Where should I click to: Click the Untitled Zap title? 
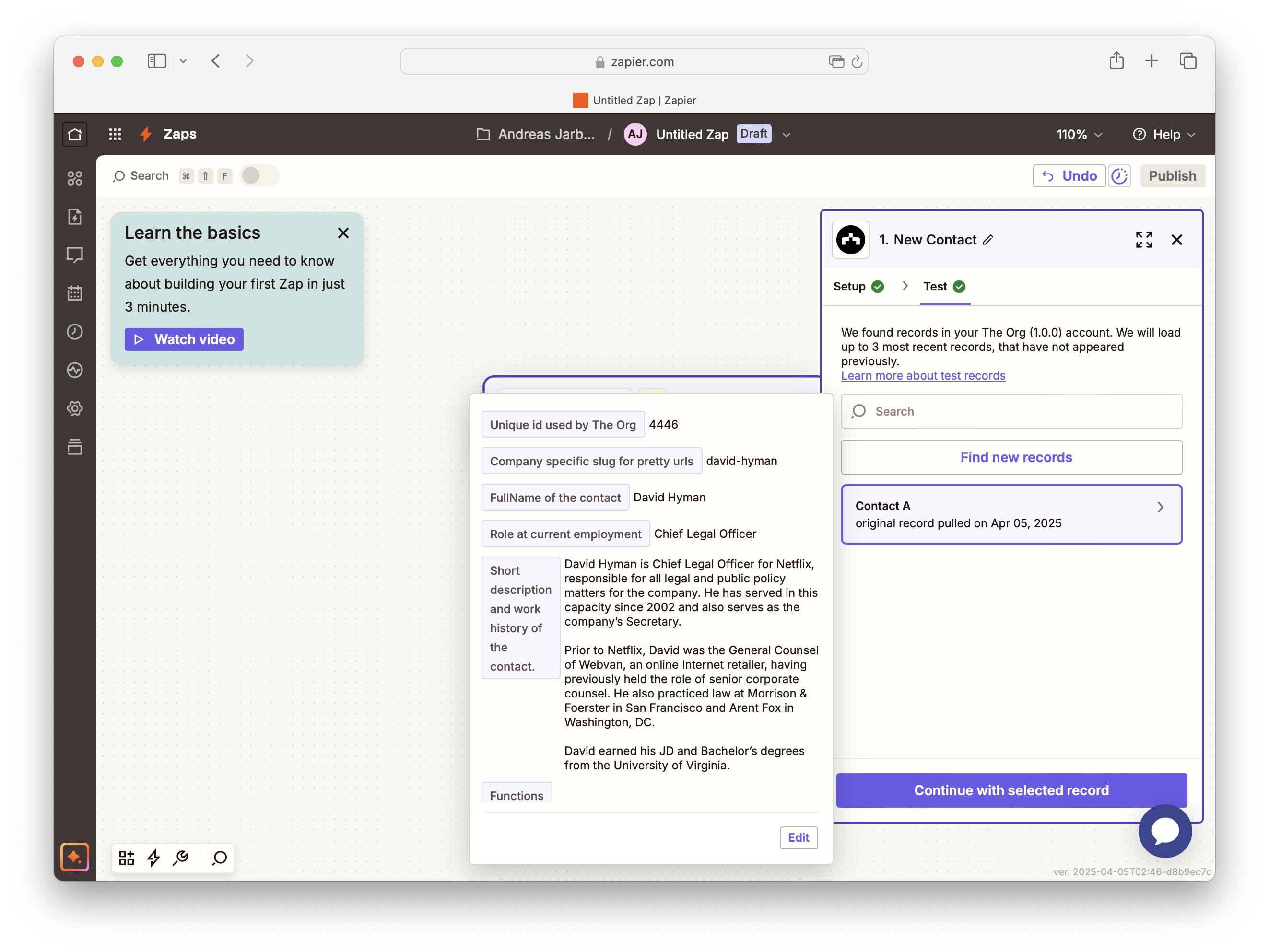coord(692,135)
